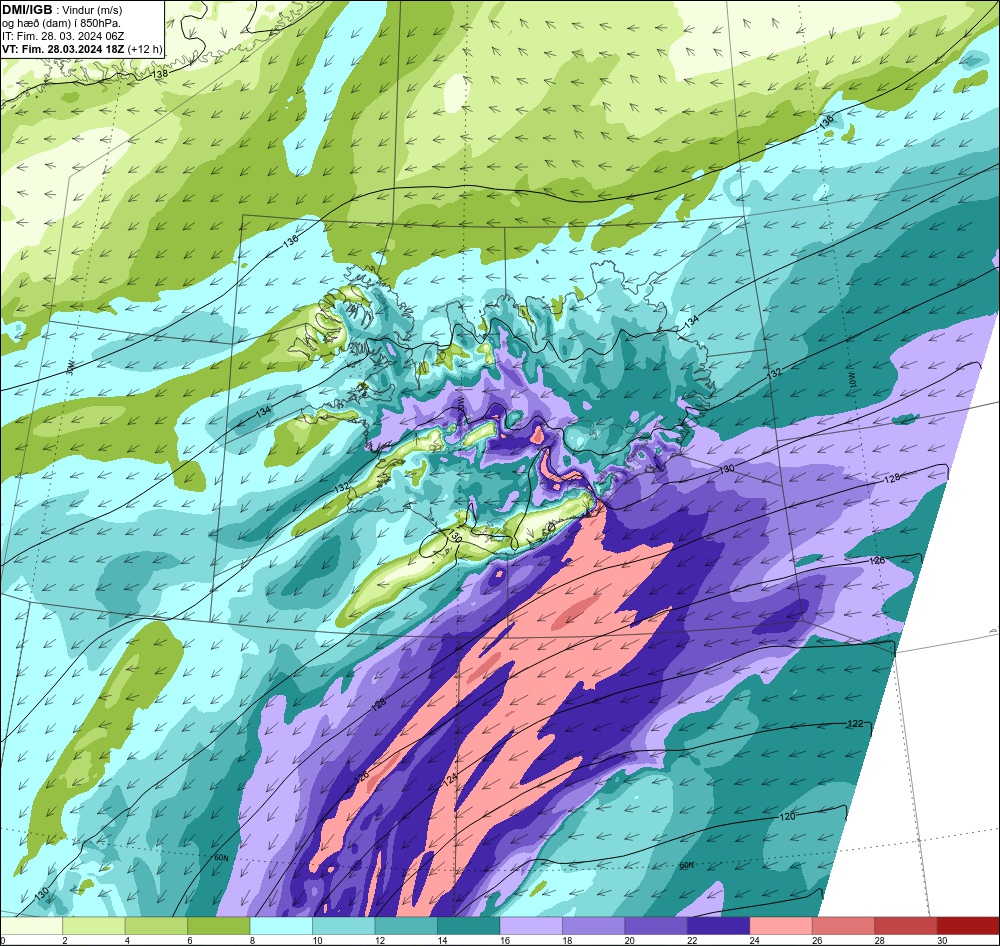Click the '(+12 h)' forecast offset text
This screenshot has width=1000, height=946.
click(x=145, y=49)
